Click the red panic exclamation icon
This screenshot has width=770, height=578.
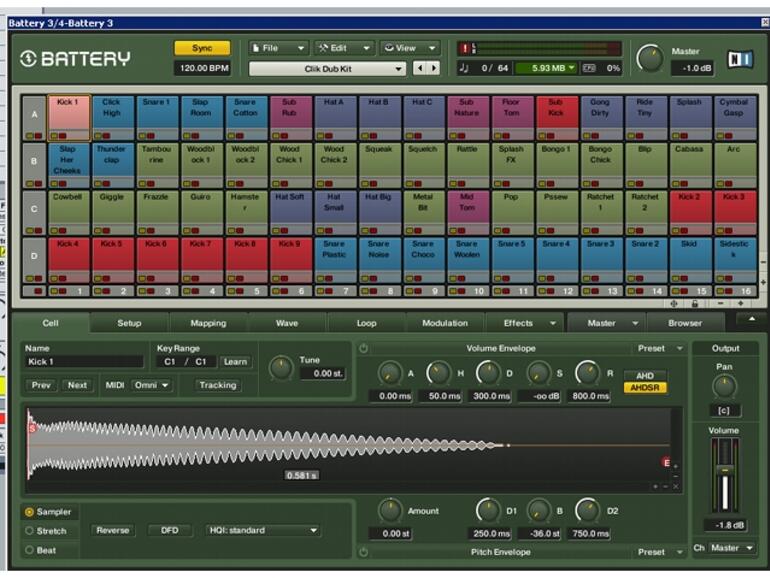(464, 48)
